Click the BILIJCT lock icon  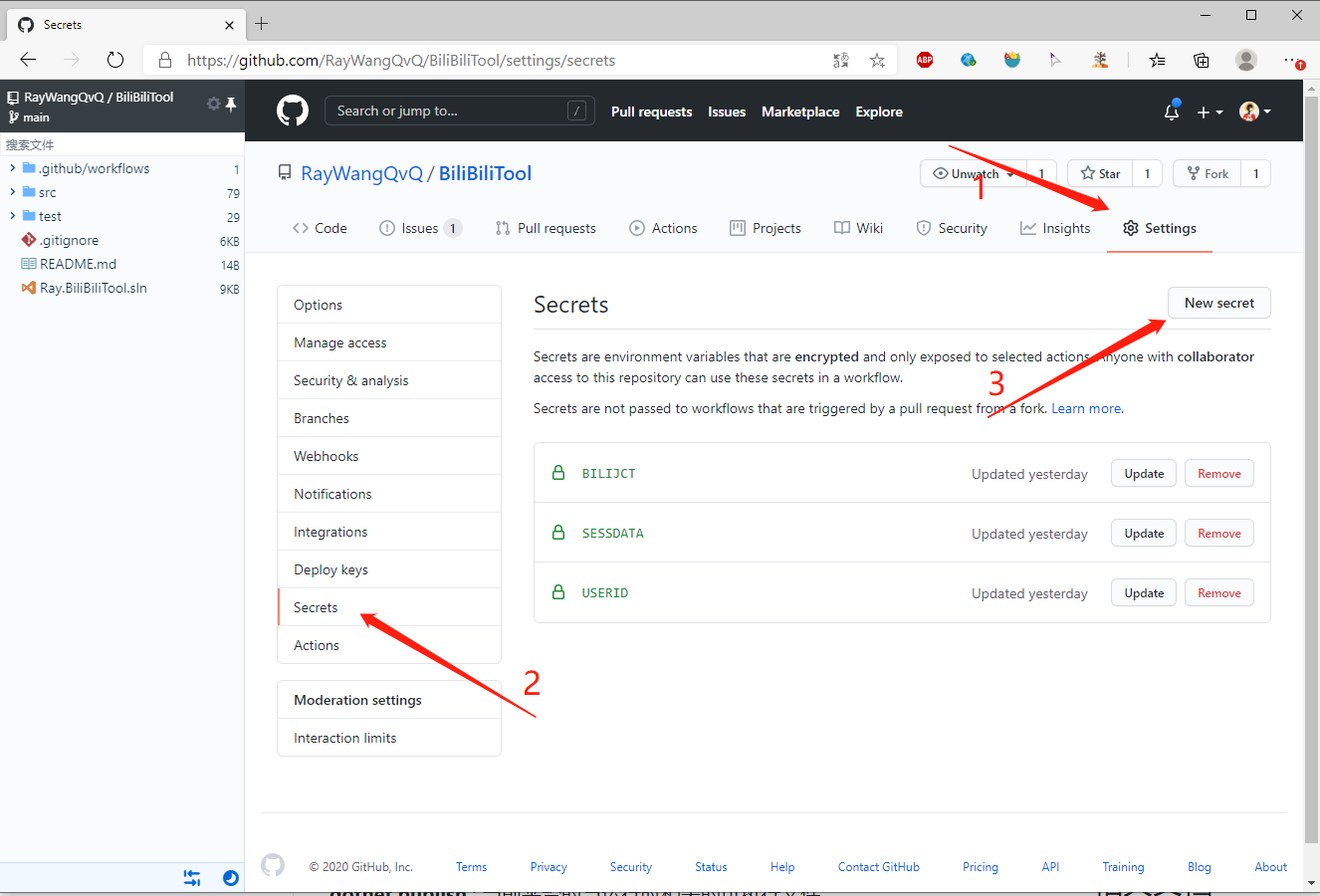pos(558,473)
